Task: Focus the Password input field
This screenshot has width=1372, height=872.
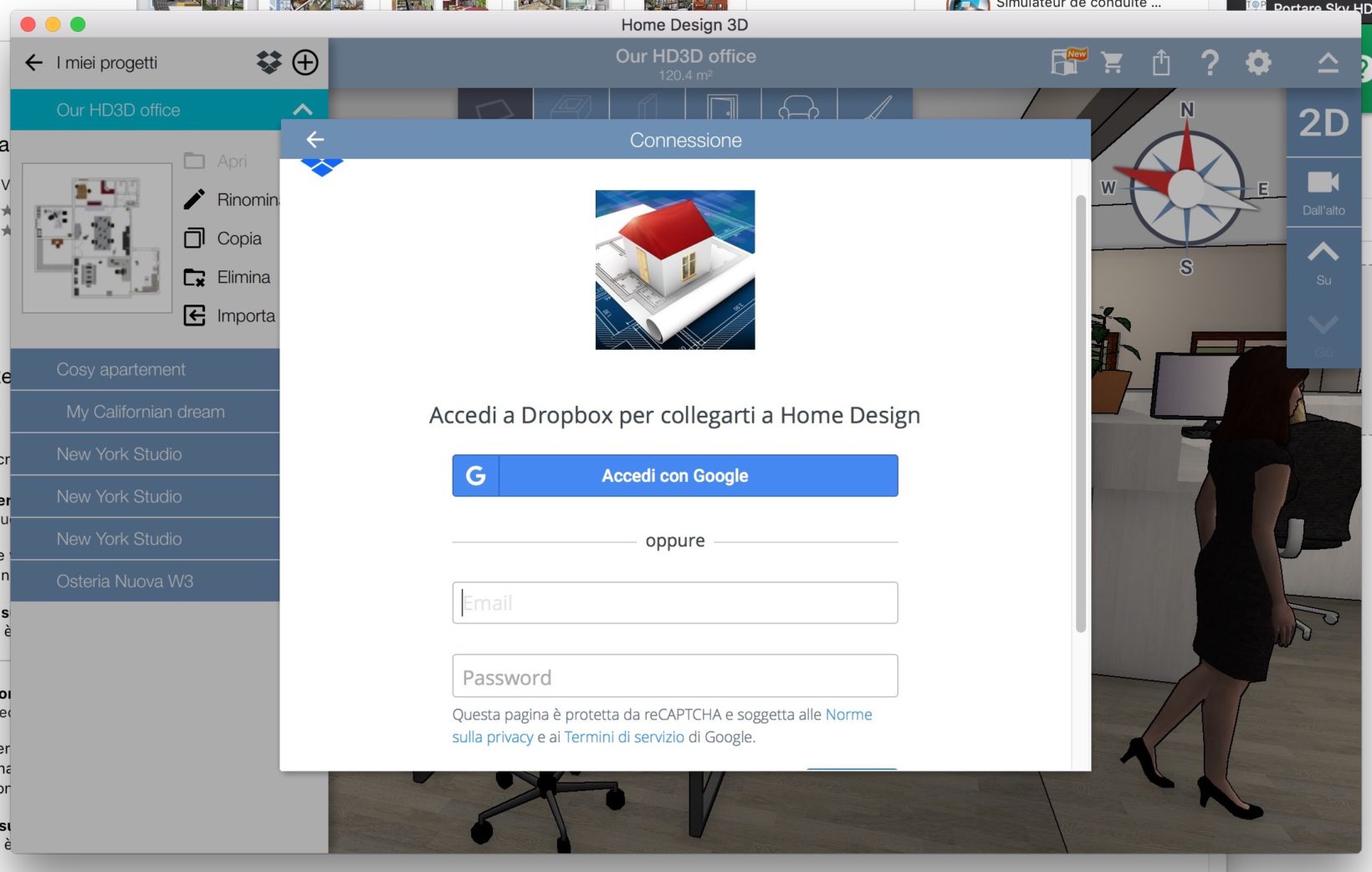Action: tap(675, 676)
